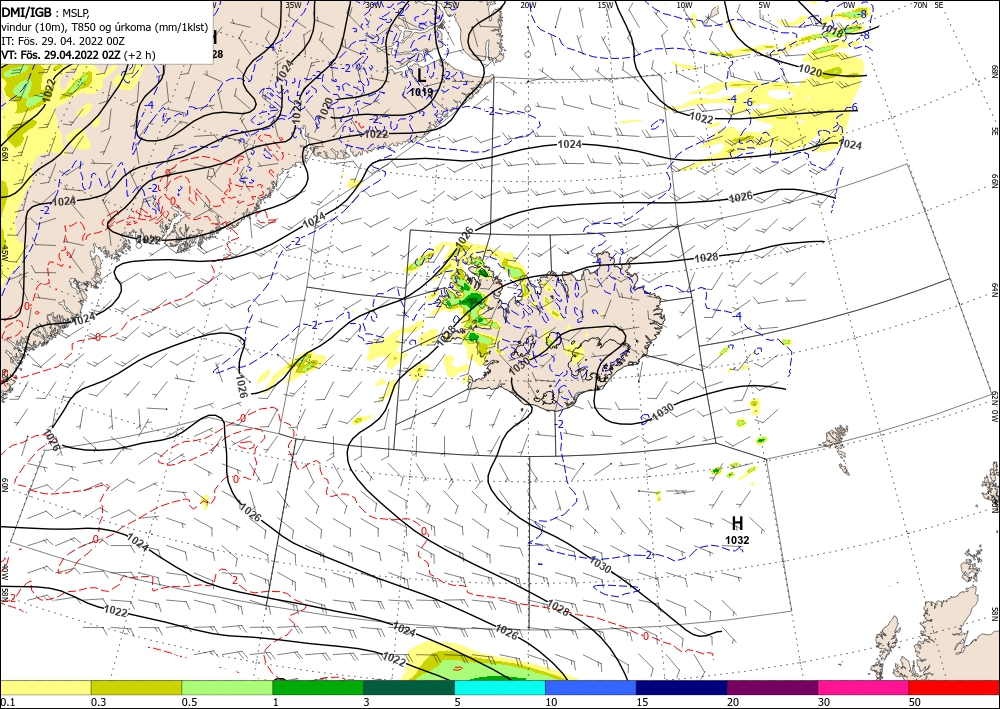The image size is (1000, 709).
Task: Click the cyan 5–10 legend color segment
Action: coord(500,687)
